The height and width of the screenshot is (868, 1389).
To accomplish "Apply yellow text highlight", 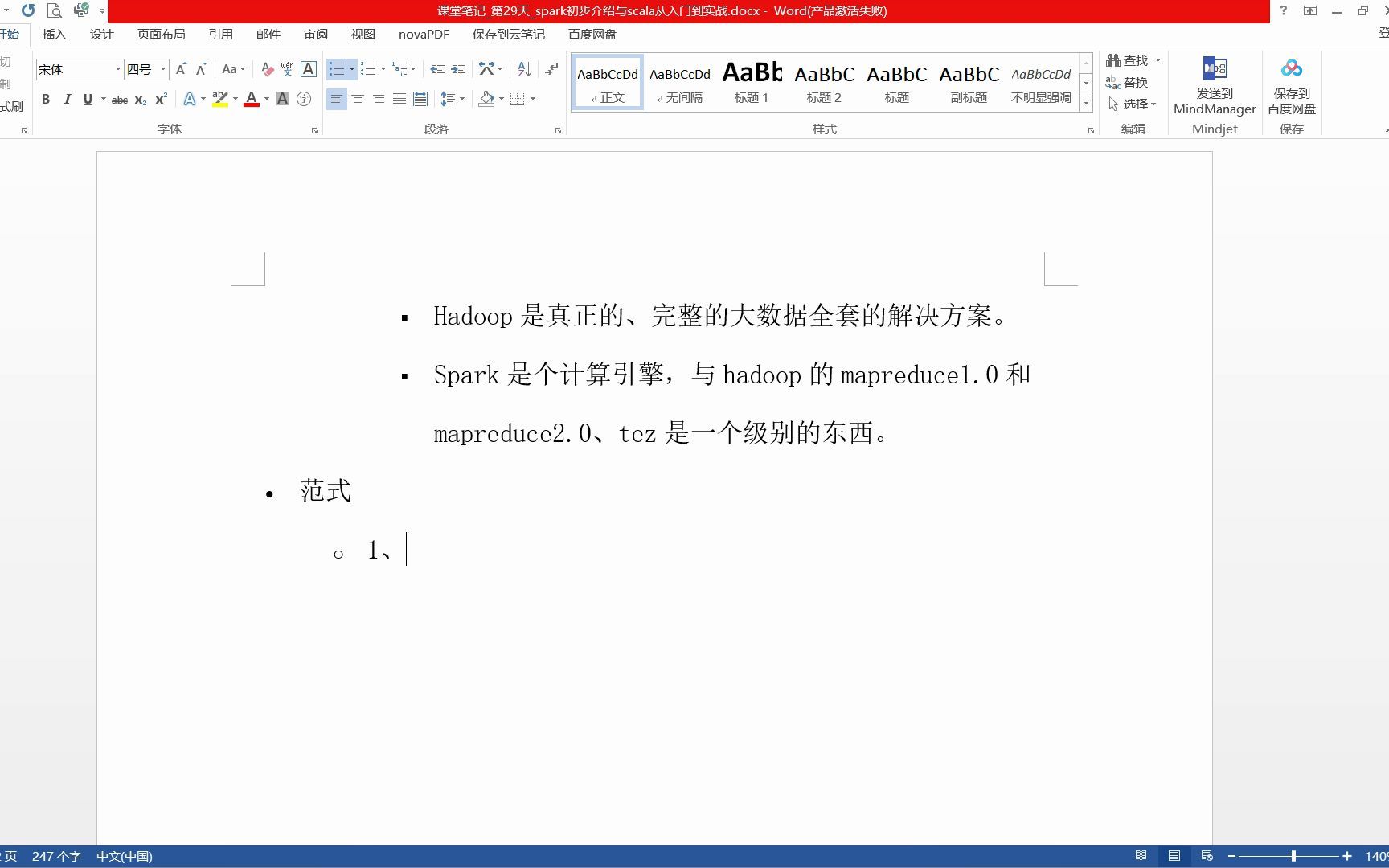I will (220, 99).
